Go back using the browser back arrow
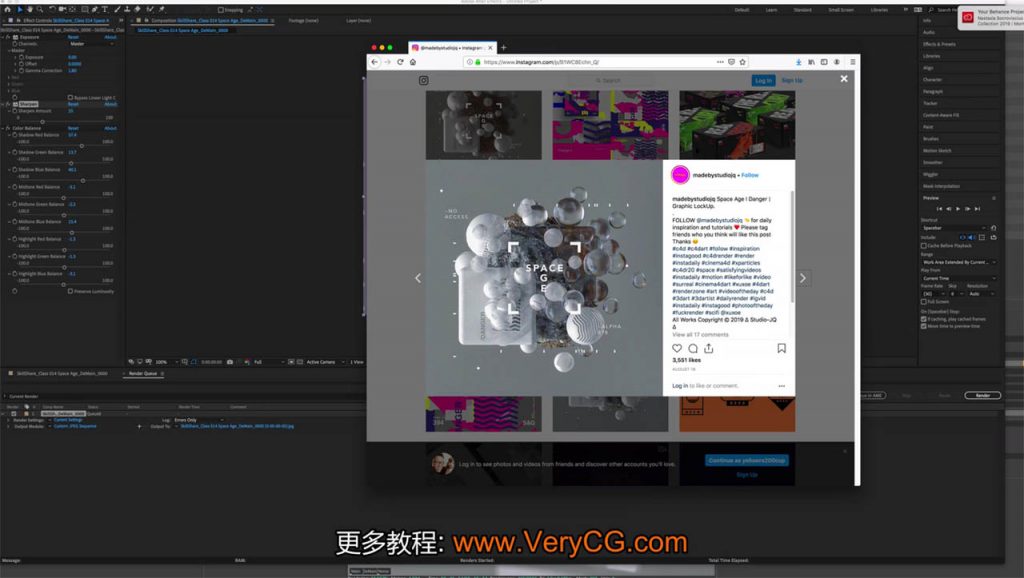This screenshot has height=578, width=1024. click(x=374, y=62)
